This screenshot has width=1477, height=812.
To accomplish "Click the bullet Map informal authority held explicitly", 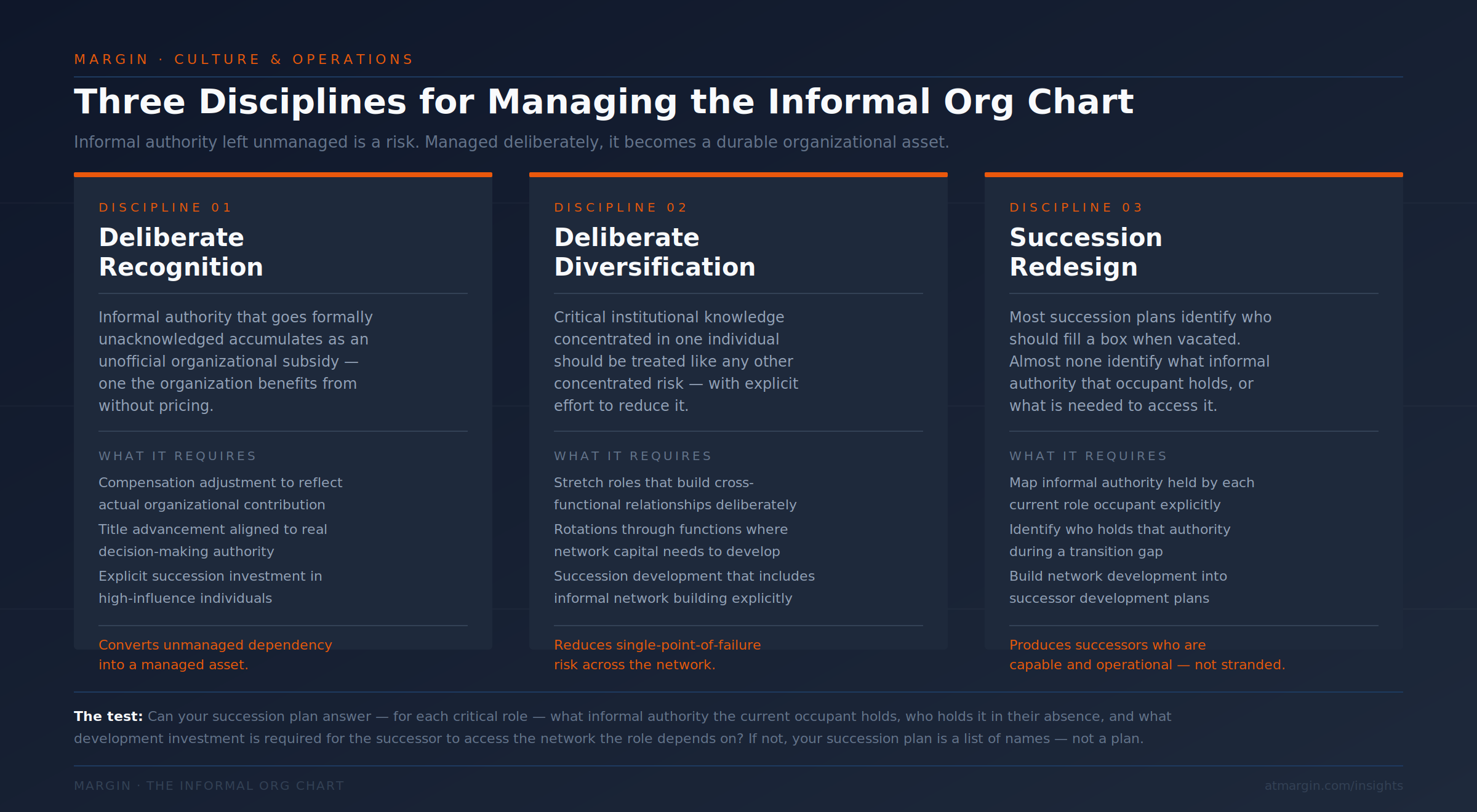I will [1131, 493].
